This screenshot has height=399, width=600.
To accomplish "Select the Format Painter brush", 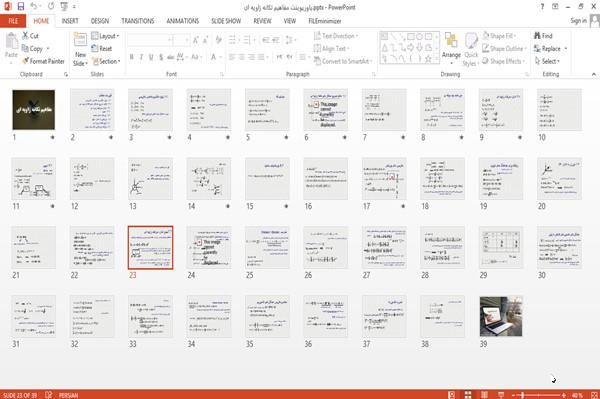I will [x=25, y=61].
